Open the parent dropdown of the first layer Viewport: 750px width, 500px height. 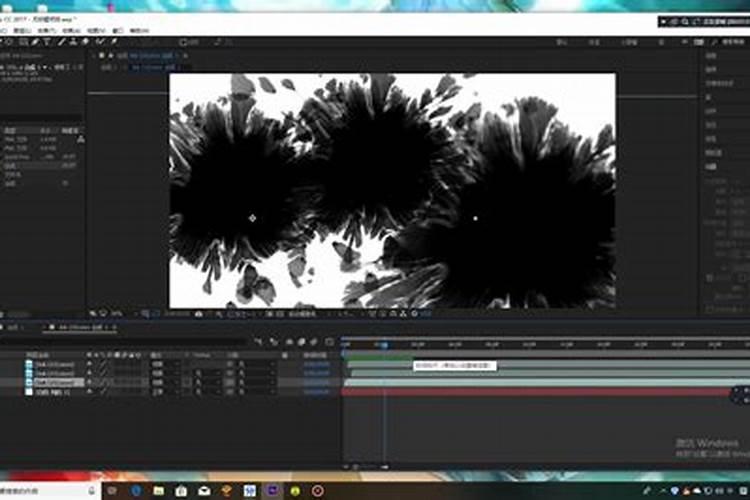click(x=256, y=364)
